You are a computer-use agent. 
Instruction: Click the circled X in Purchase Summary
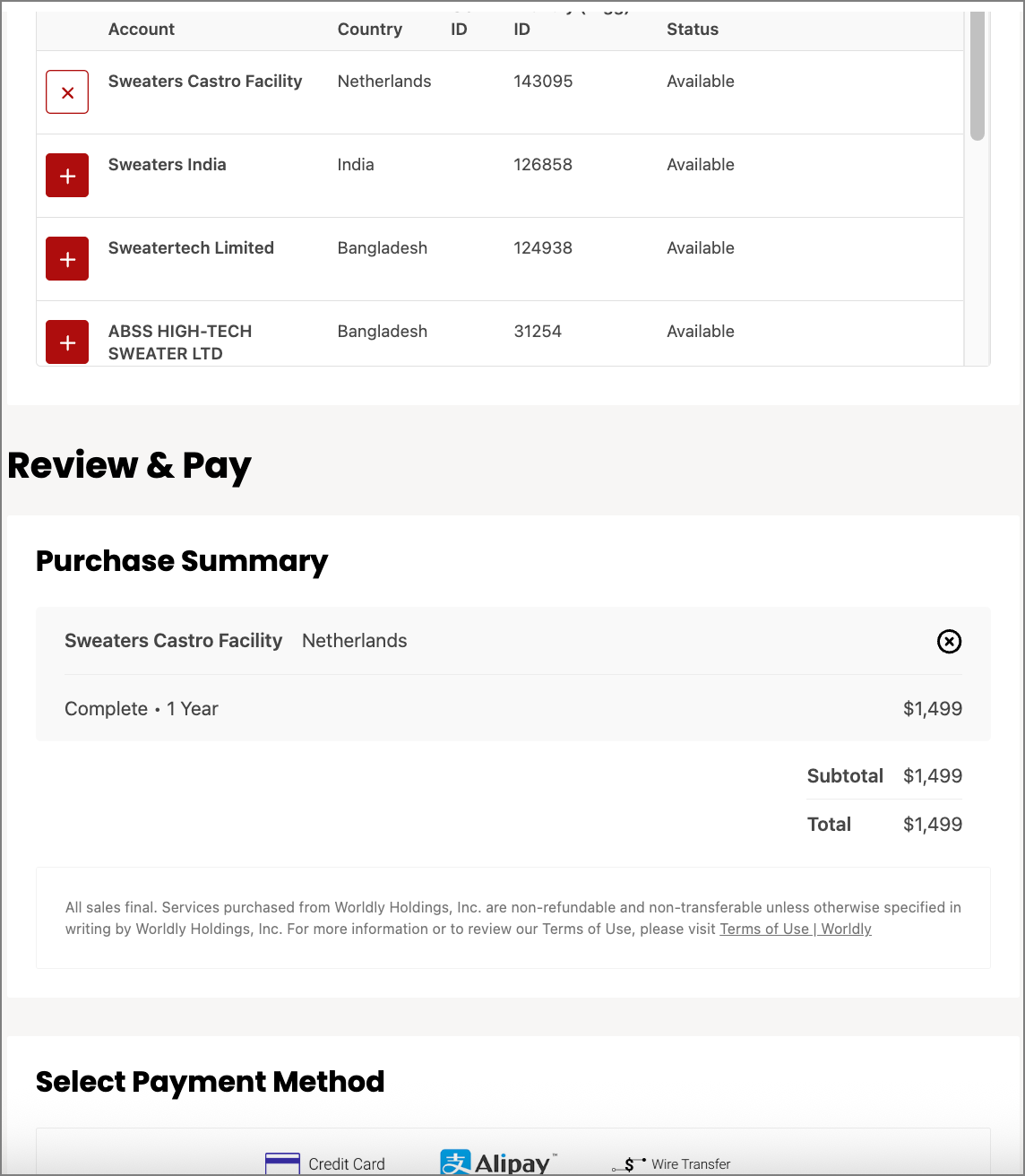click(x=949, y=642)
